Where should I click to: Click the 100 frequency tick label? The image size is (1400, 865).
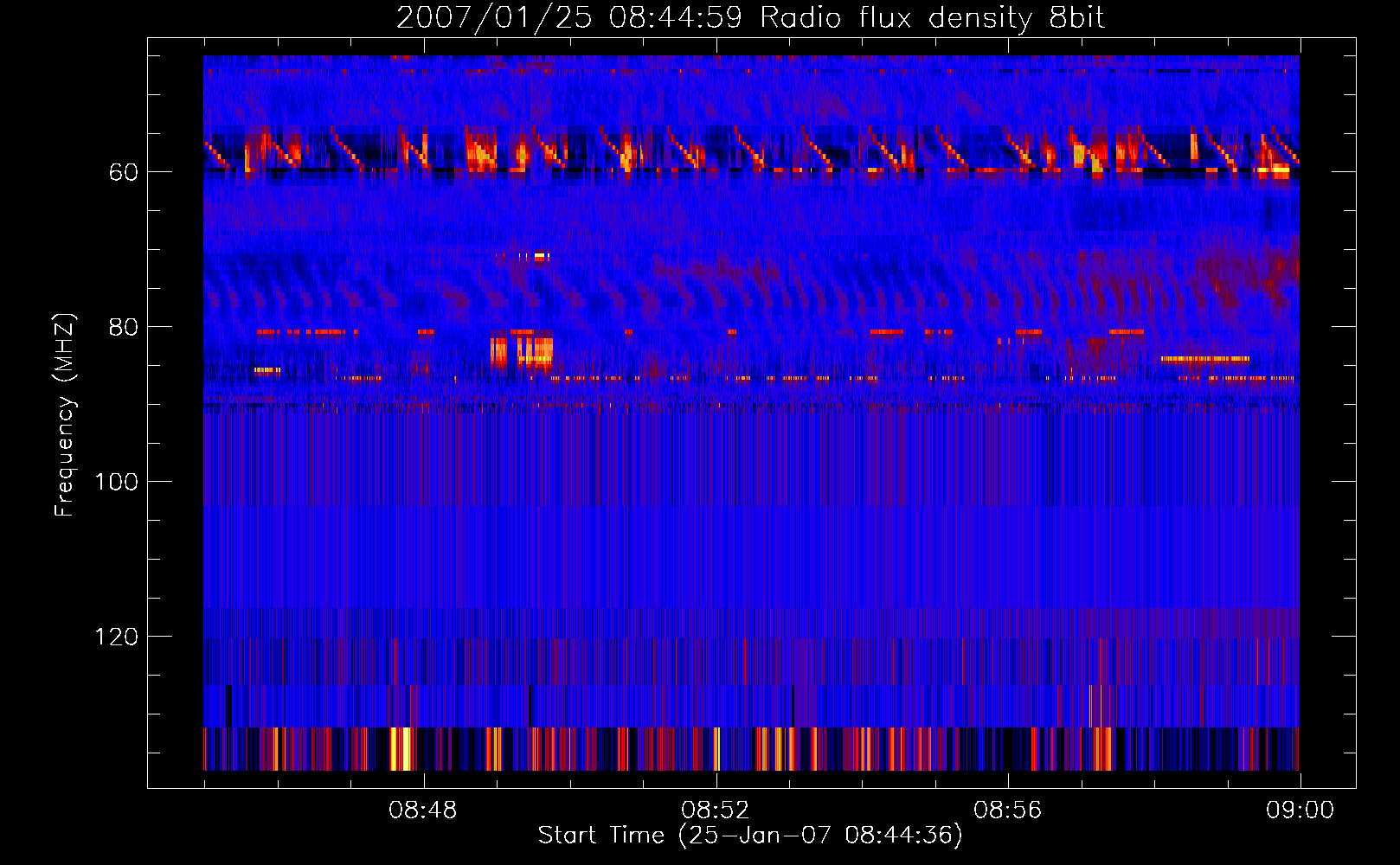[116, 482]
